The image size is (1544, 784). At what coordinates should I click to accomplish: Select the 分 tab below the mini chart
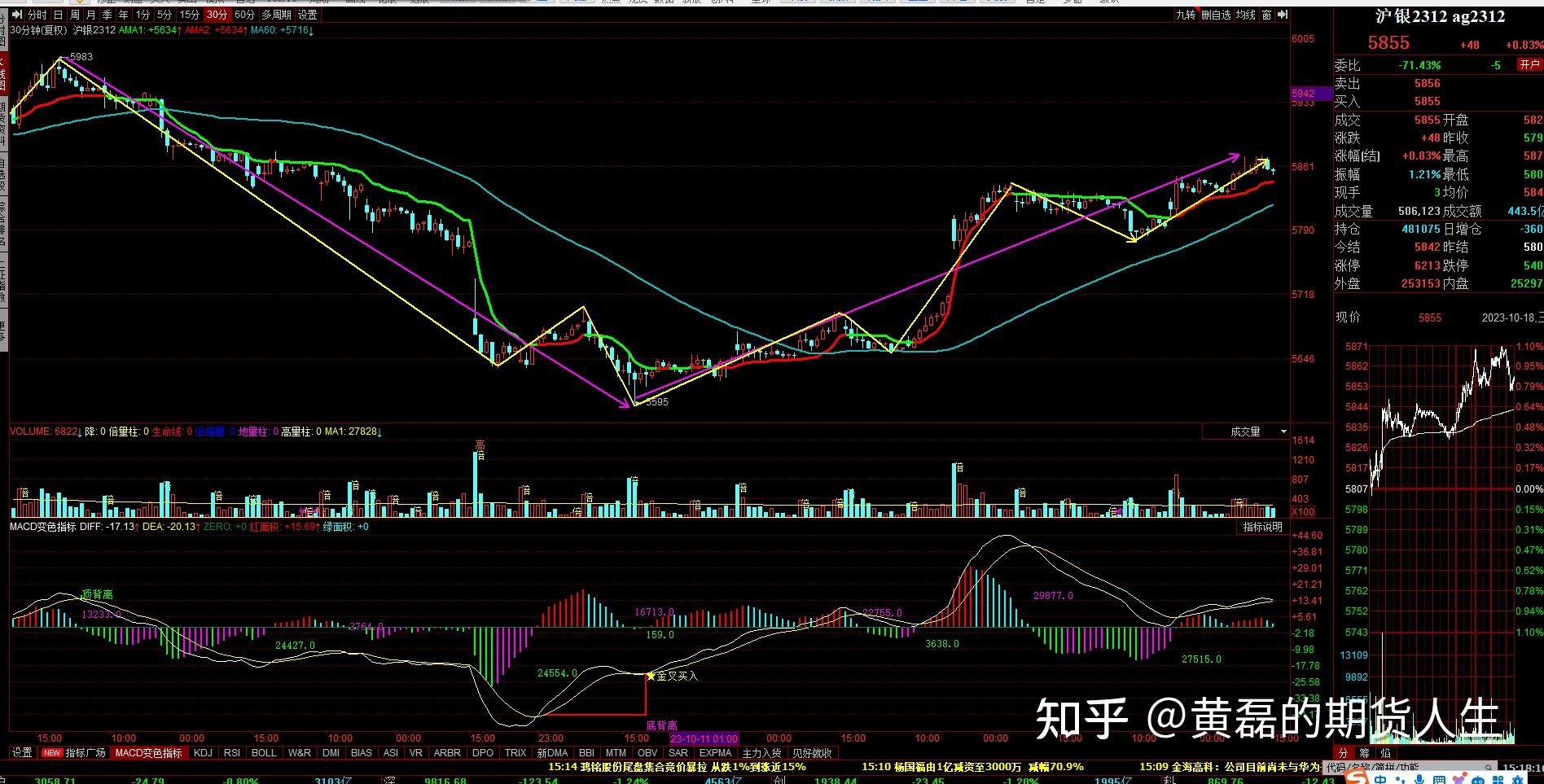[1344, 753]
